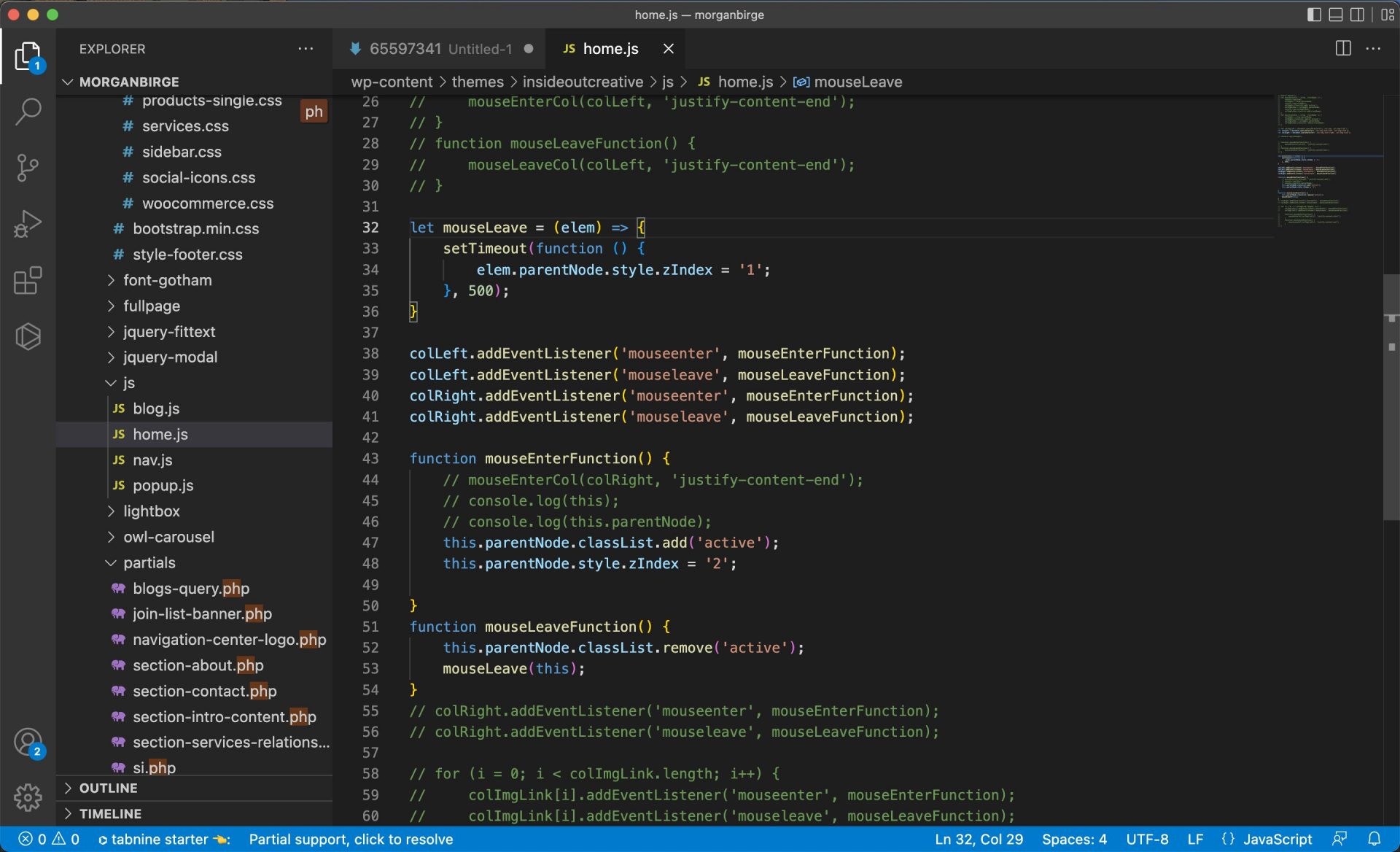Click wp-content breadcrumb
The width and height of the screenshot is (1400, 852).
coord(392,82)
